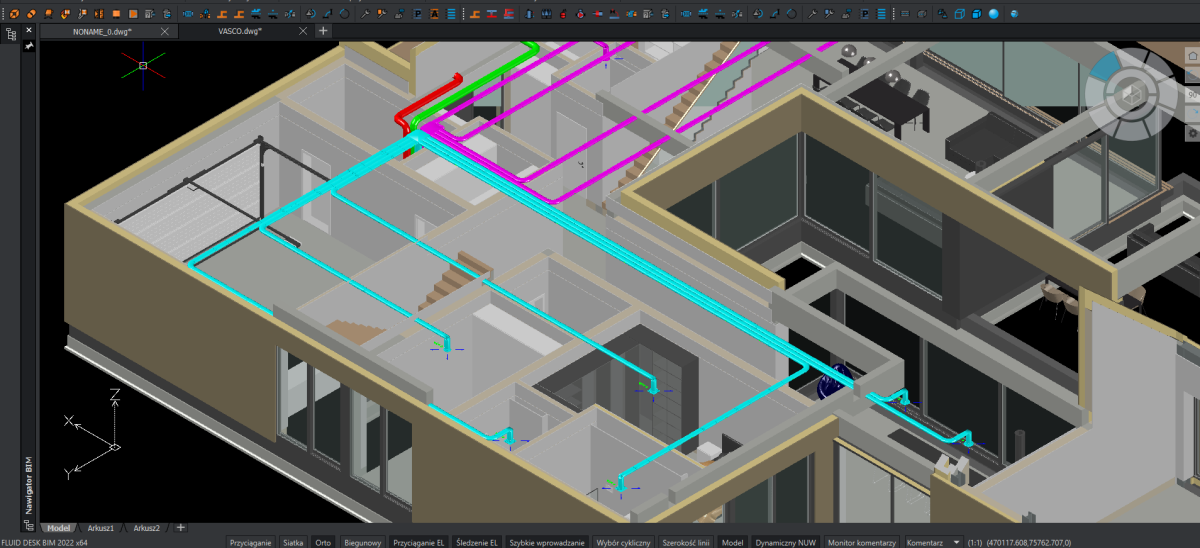This screenshot has height=548, width=1200.
Task: Click the globe icon at toolbar end
Action: [x=1014, y=14]
